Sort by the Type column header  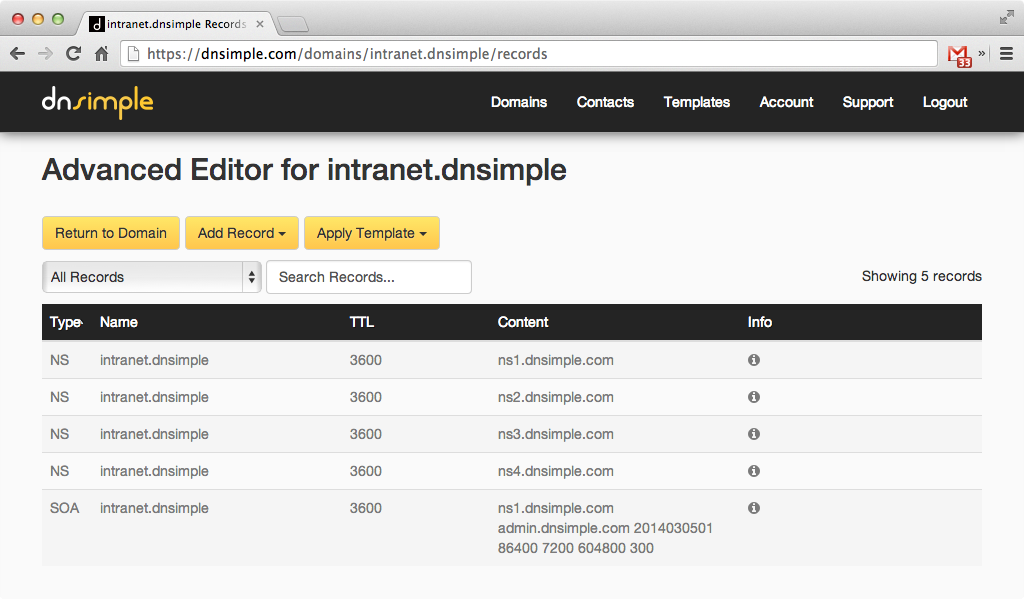tap(66, 322)
